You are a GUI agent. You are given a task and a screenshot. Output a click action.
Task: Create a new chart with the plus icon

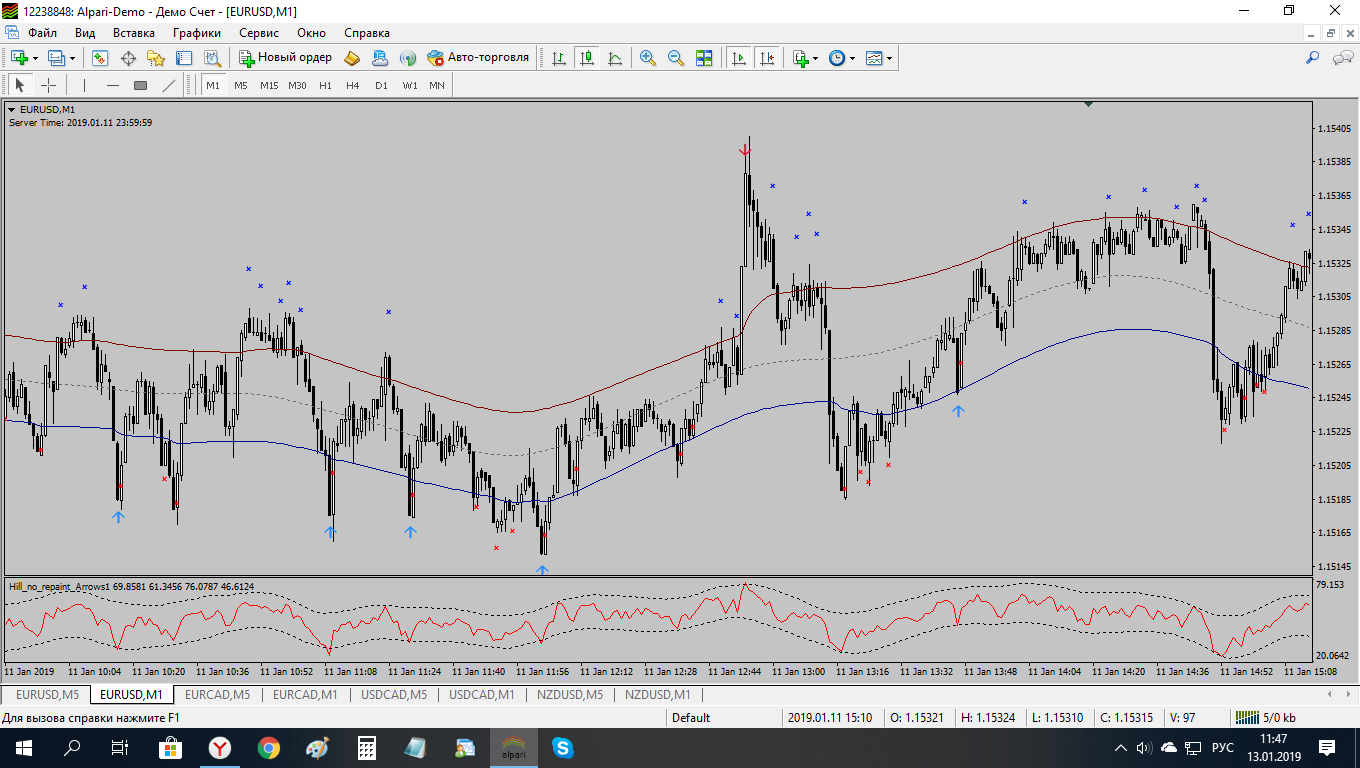[19, 58]
